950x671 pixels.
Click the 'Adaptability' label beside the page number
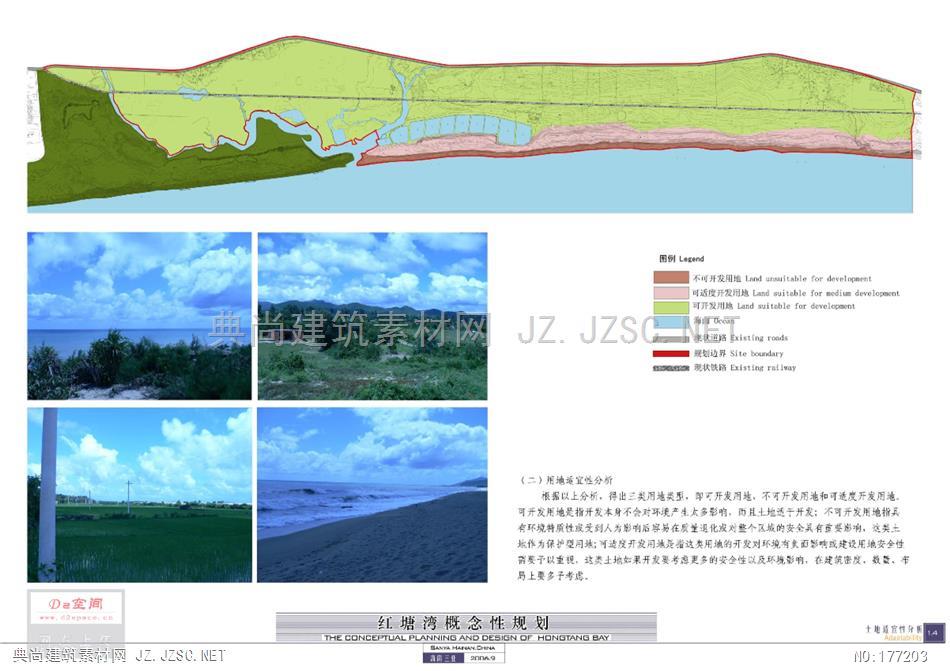tap(903, 638)
